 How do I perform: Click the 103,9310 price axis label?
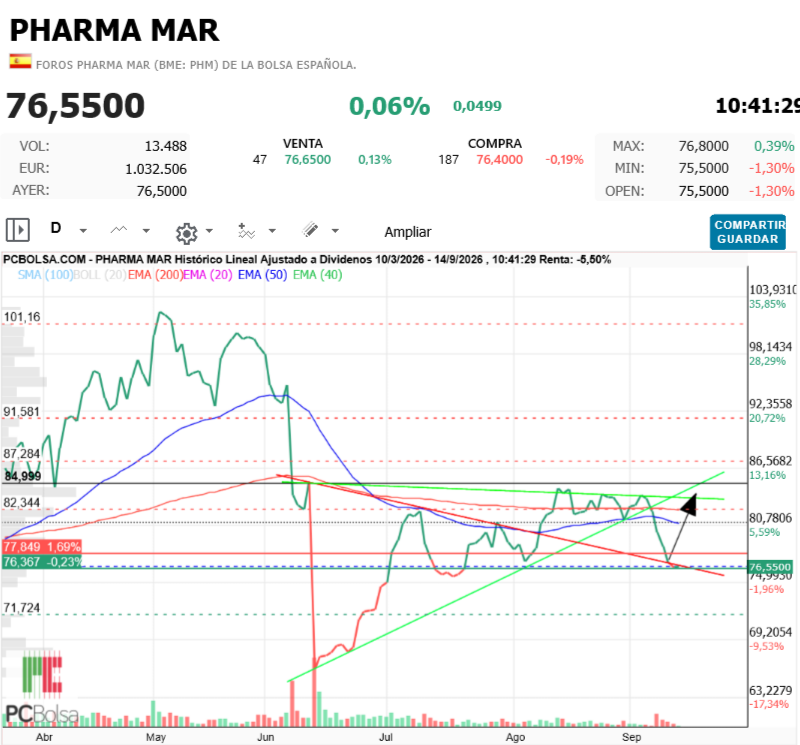tap(772, 290)
